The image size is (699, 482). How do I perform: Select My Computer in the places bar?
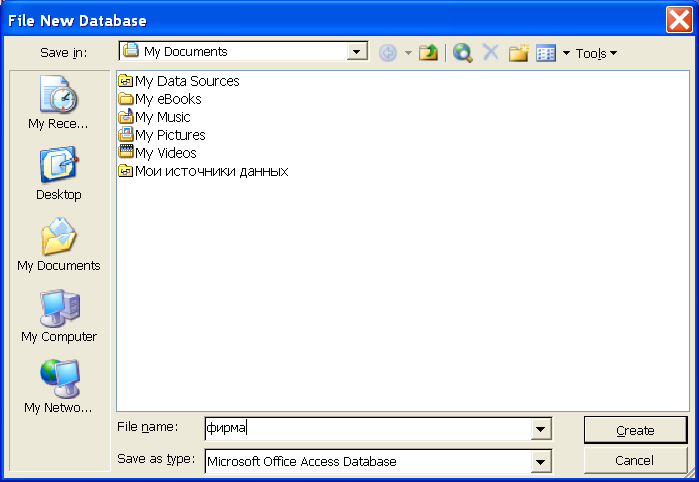point(58,316)
